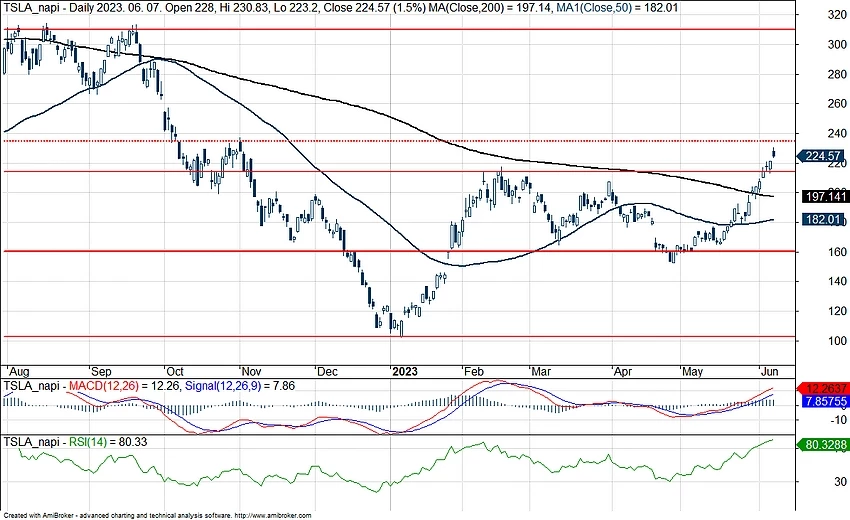Click the green 80.3288 RSI value tag
This screenshot has height=520, width=850.
tap(823, 445)
